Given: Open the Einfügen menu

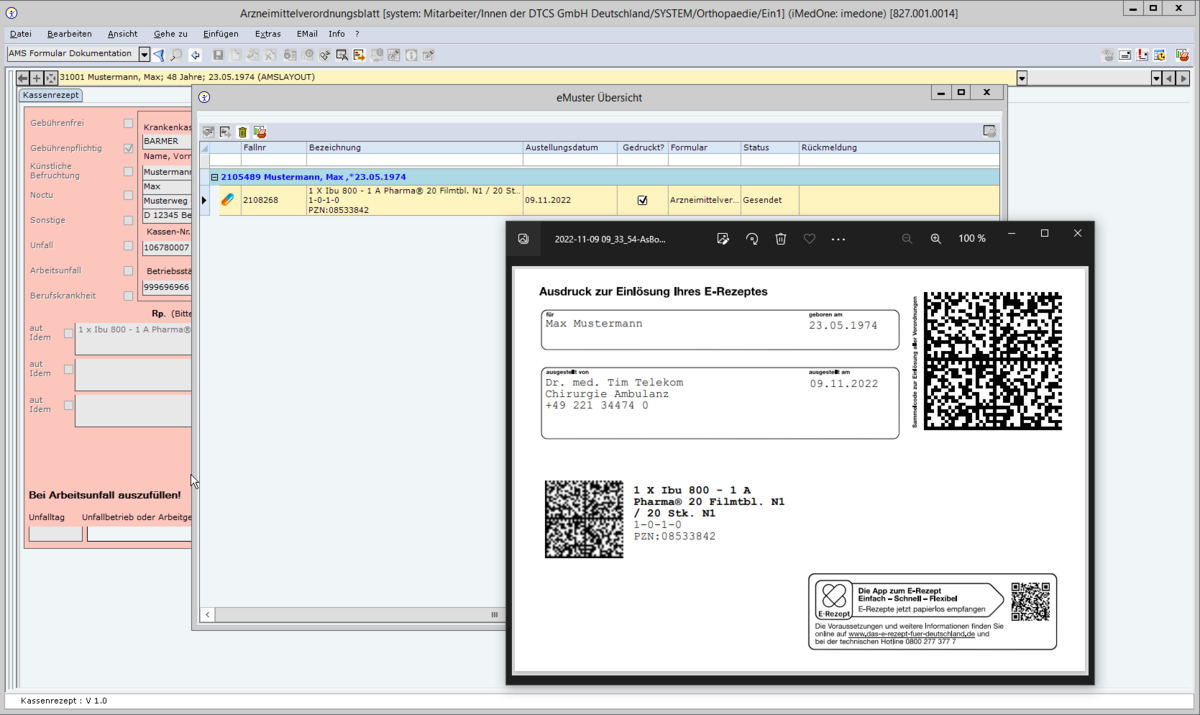Looking at the screenshot, I should [220, 34].
